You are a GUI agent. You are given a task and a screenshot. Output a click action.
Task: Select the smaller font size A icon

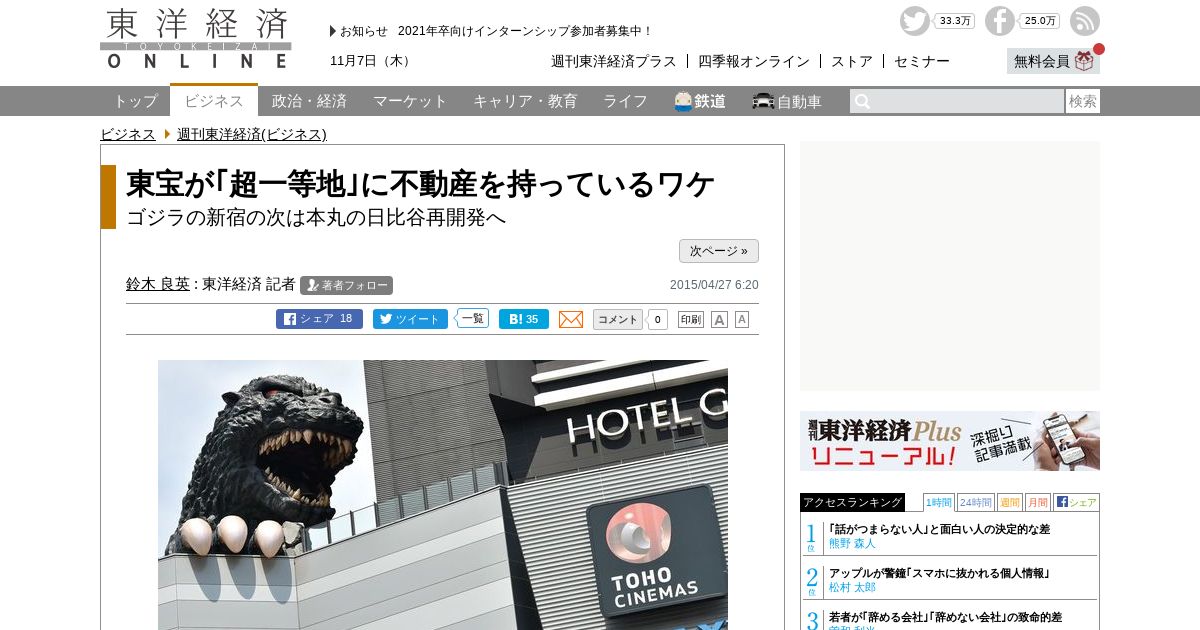[x=742, y=319]
